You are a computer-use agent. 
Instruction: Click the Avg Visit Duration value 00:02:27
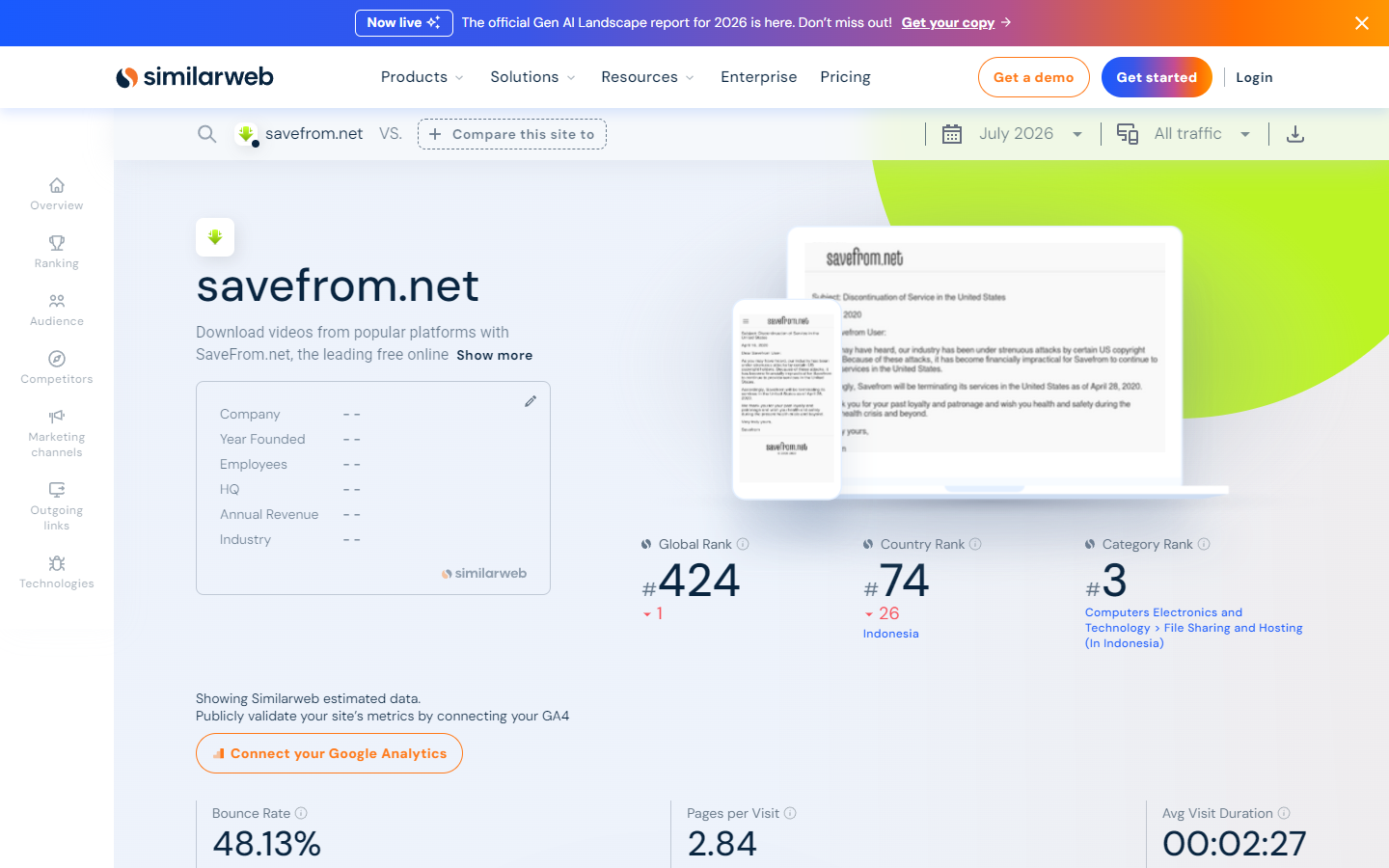coord(1235,844)
